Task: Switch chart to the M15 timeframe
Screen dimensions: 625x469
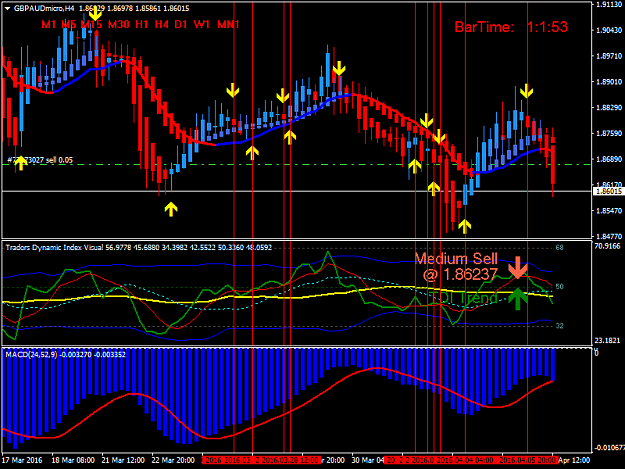Action: pos(91,25)
